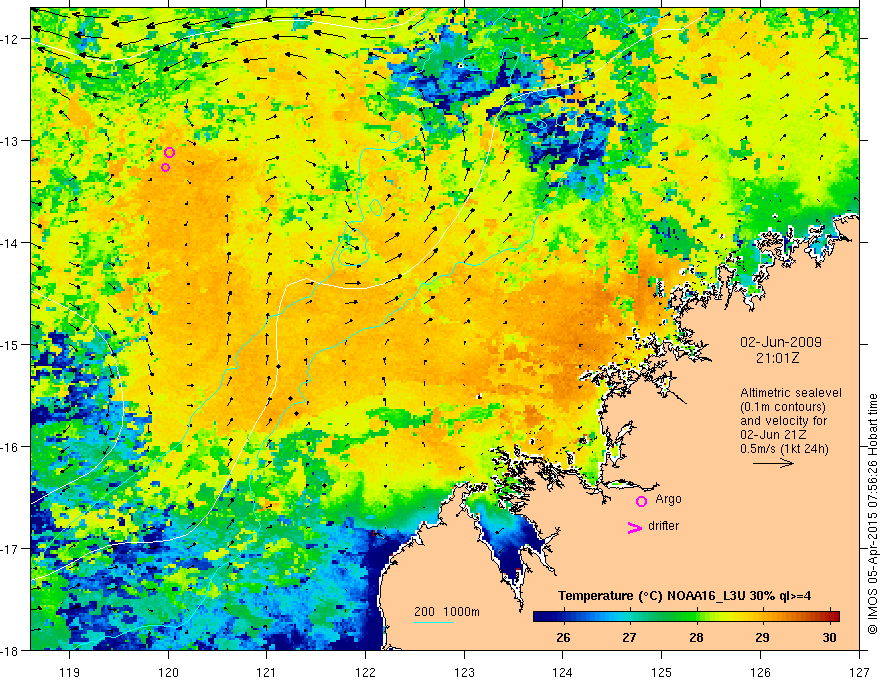The image size is (880, 680).
Task: Click the '-16' latitude axis label
Action: pyautogui.click(x=11, y=447)
